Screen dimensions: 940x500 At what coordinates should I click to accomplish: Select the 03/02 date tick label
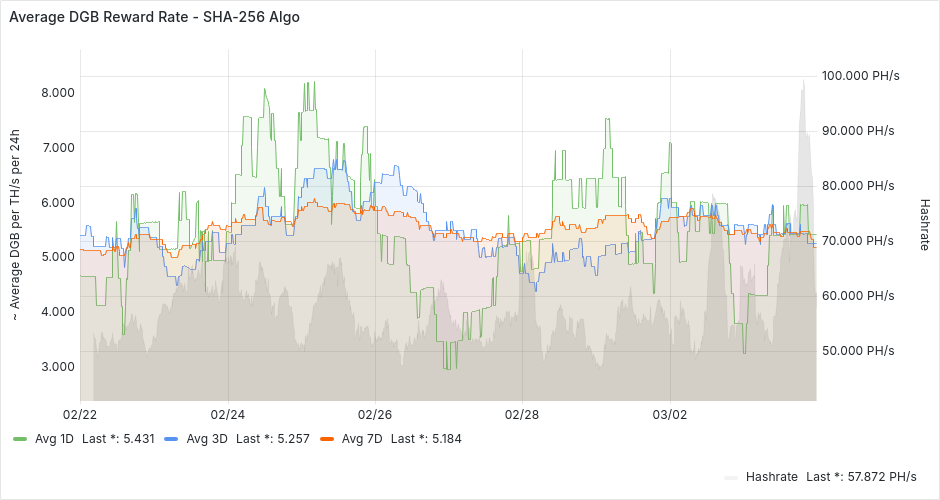point(669,414)
